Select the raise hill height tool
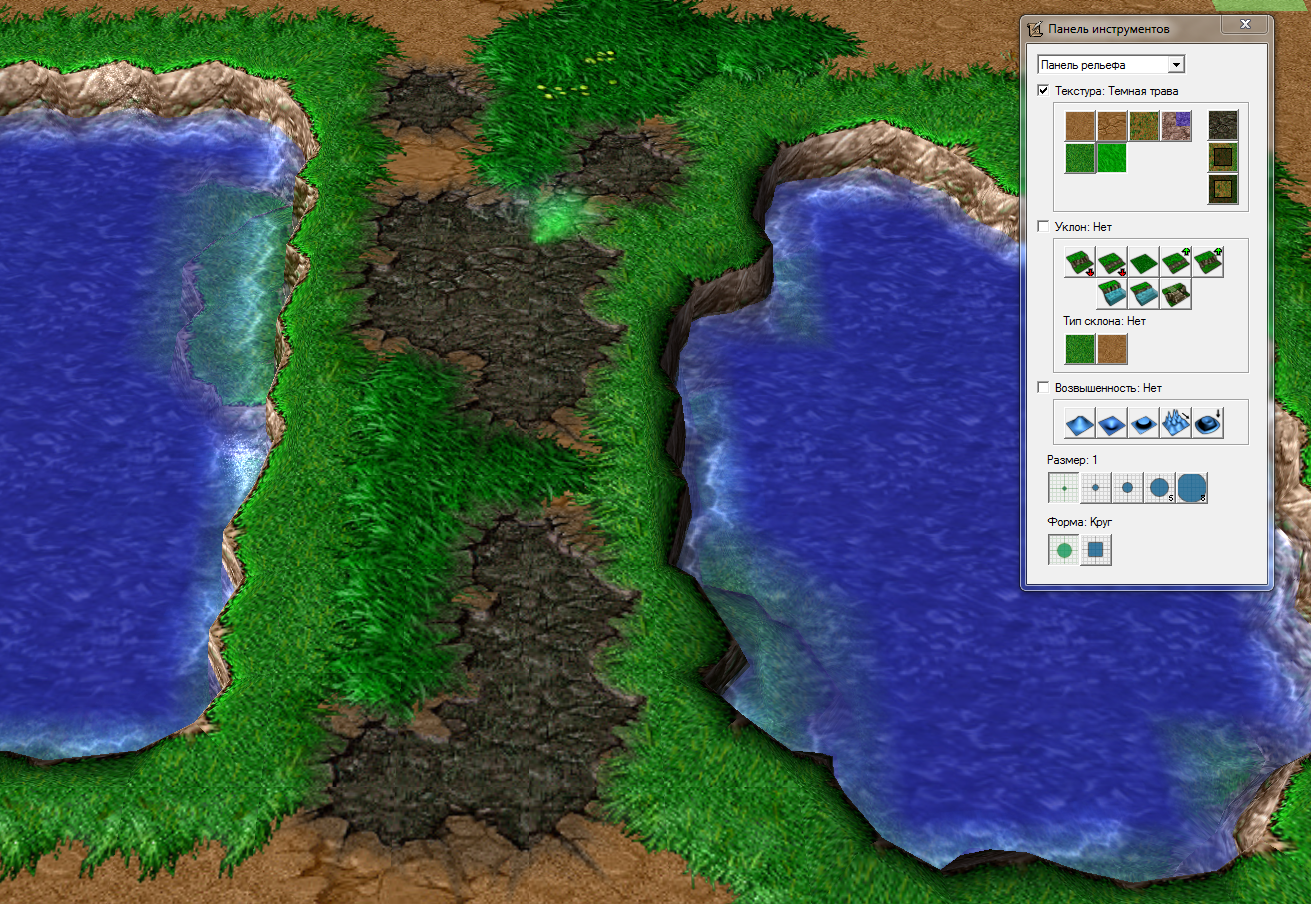 (1080, 423)
